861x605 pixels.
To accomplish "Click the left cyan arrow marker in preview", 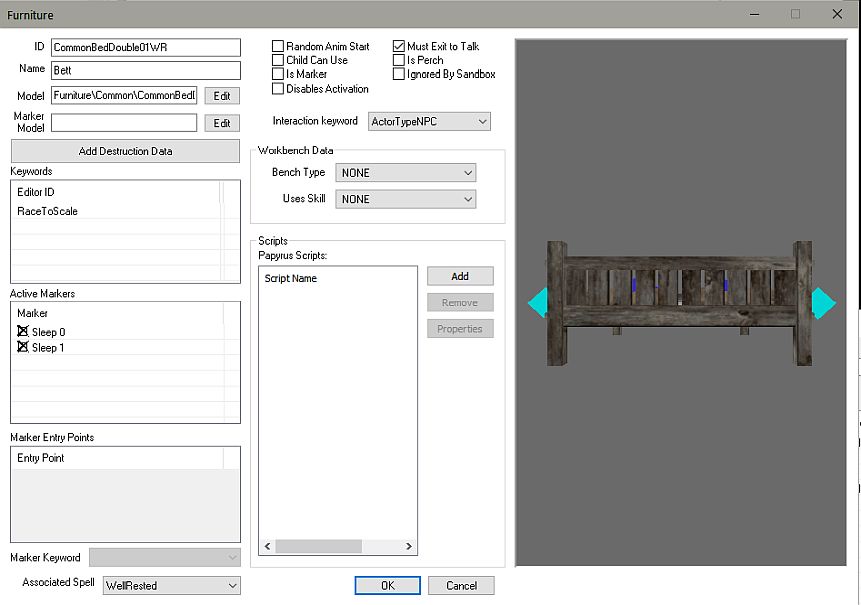I will click(x=538, y=302).
